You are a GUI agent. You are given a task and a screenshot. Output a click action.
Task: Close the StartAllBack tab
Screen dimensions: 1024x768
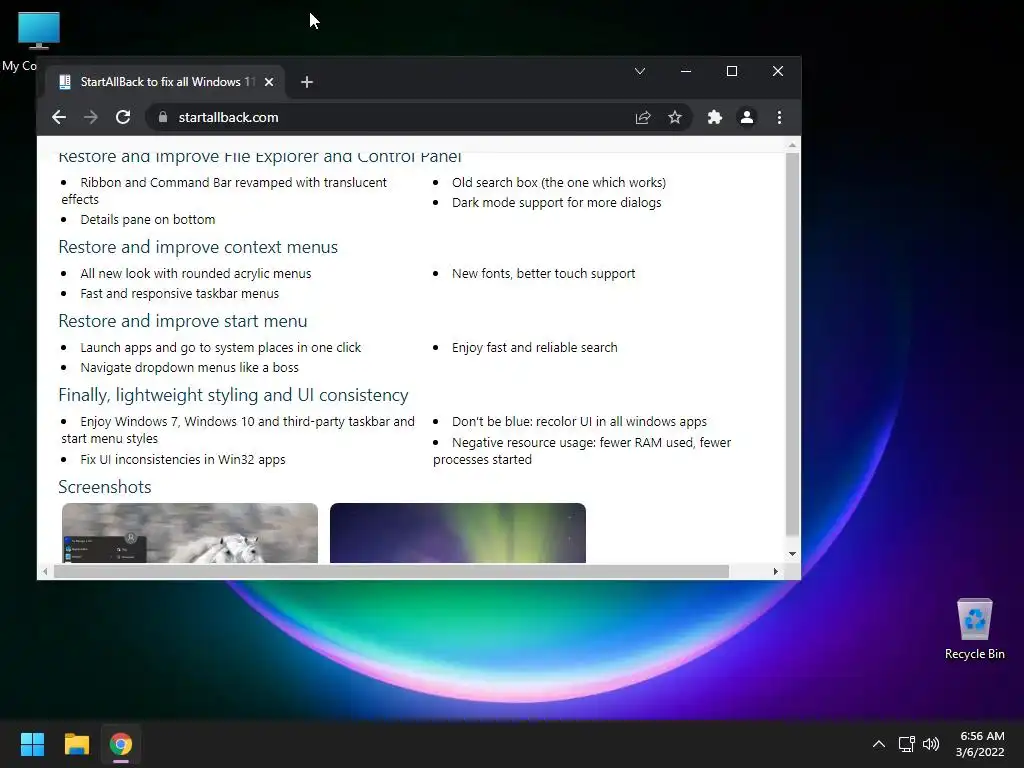269,82
